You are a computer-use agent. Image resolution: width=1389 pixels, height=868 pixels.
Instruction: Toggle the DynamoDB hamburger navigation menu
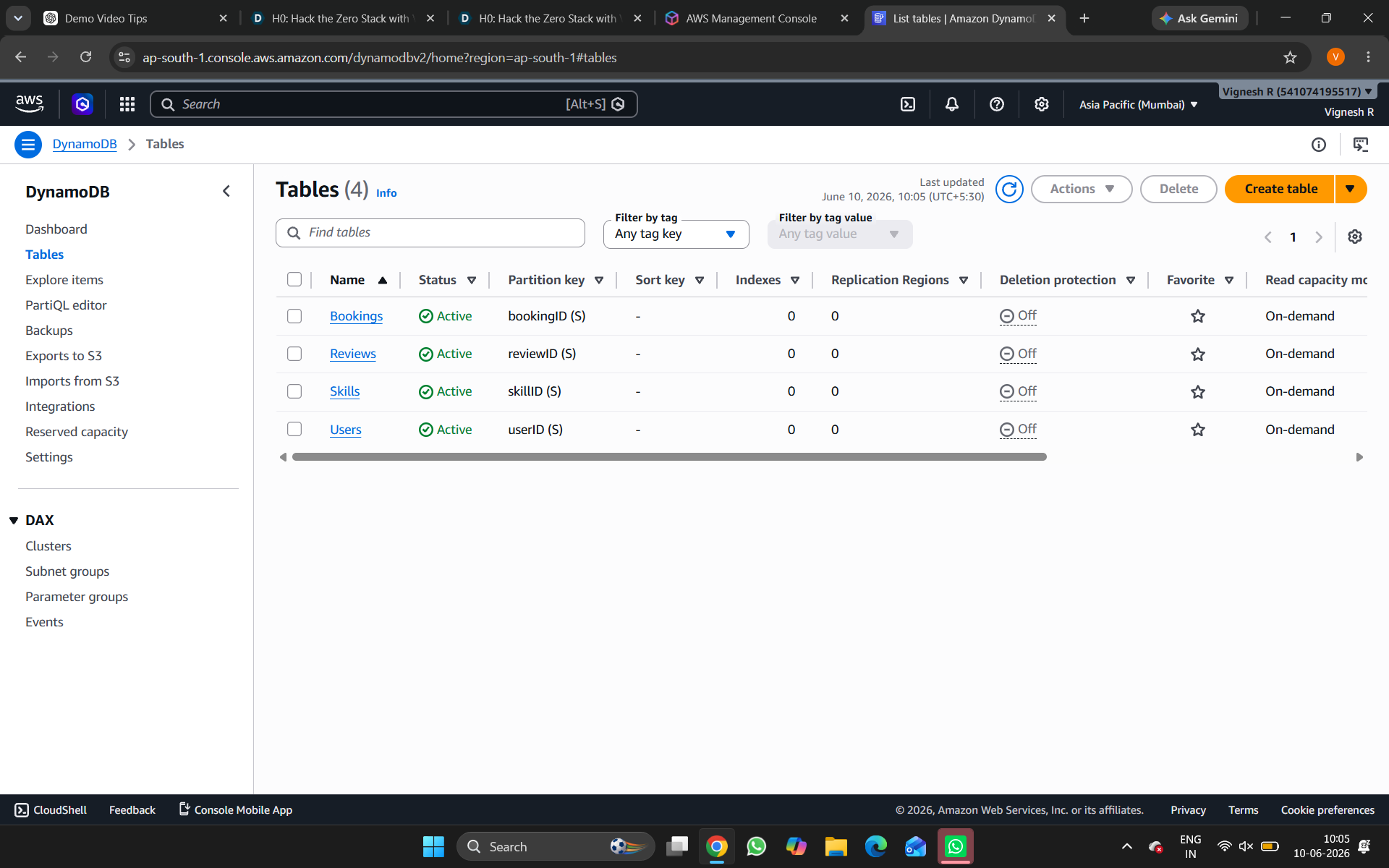coord(28,145)
